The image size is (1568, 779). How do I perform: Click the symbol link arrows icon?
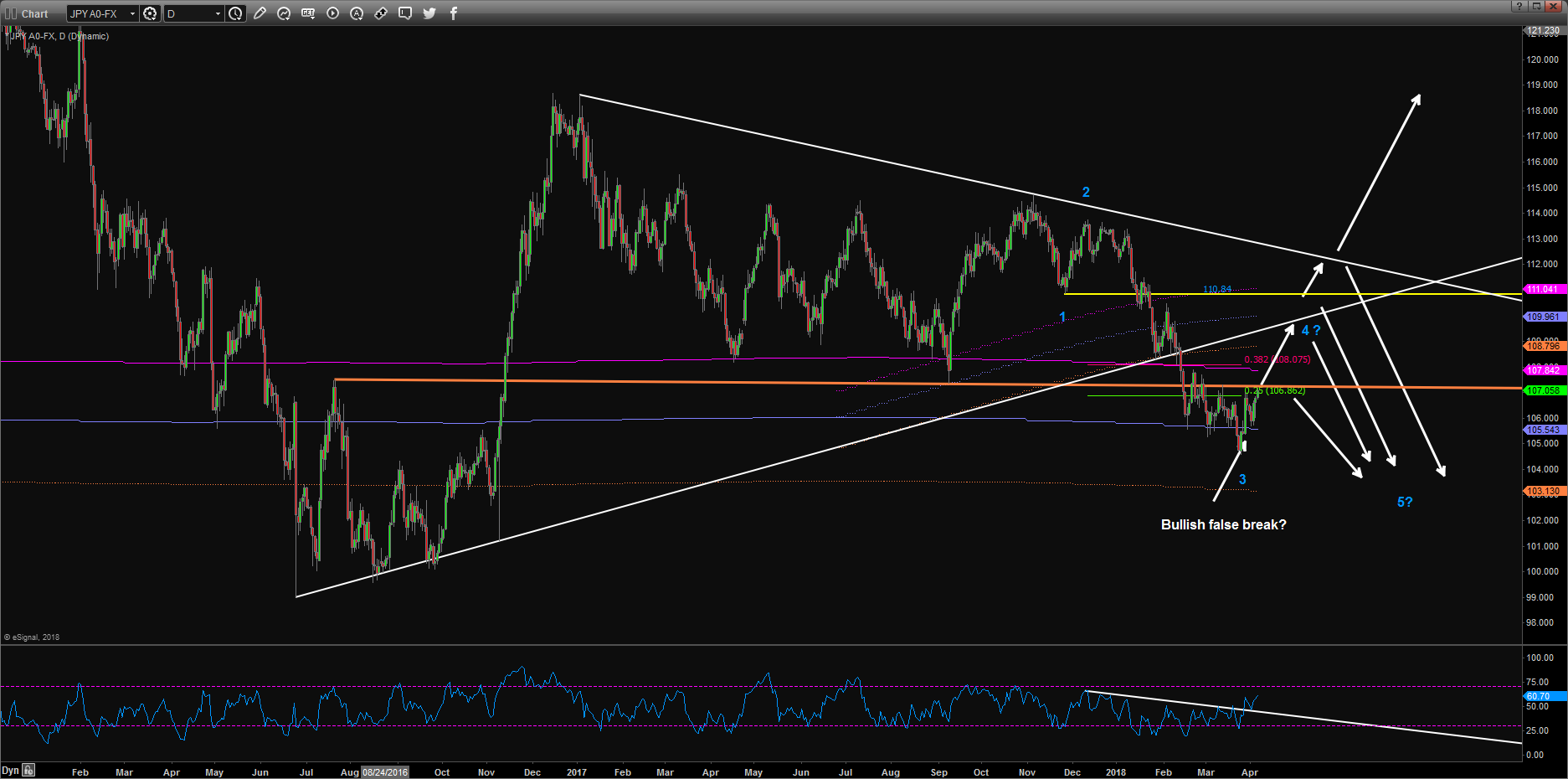pos(381,13)
